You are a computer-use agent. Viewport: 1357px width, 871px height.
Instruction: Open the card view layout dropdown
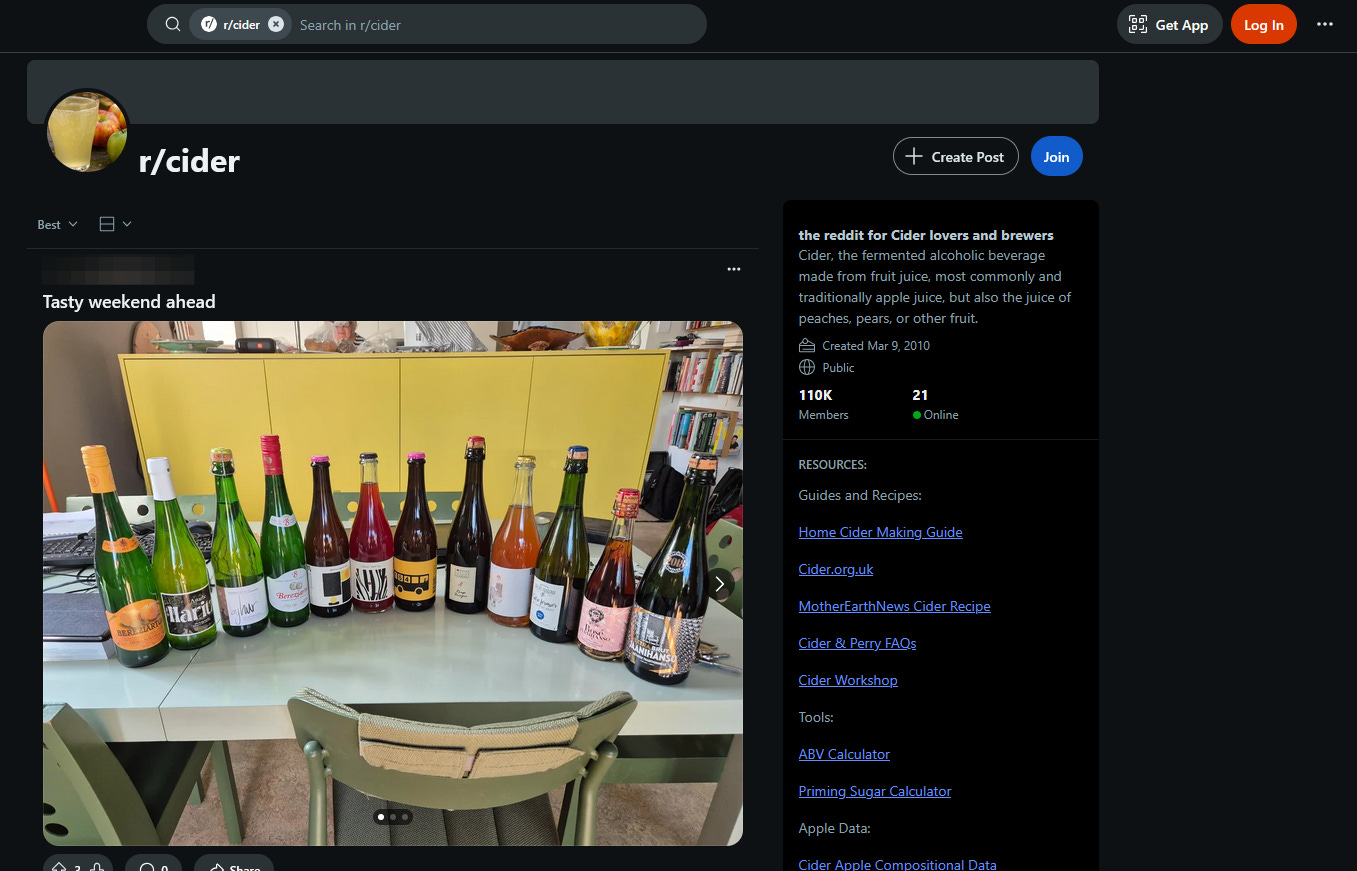click(x=115, y=224)
